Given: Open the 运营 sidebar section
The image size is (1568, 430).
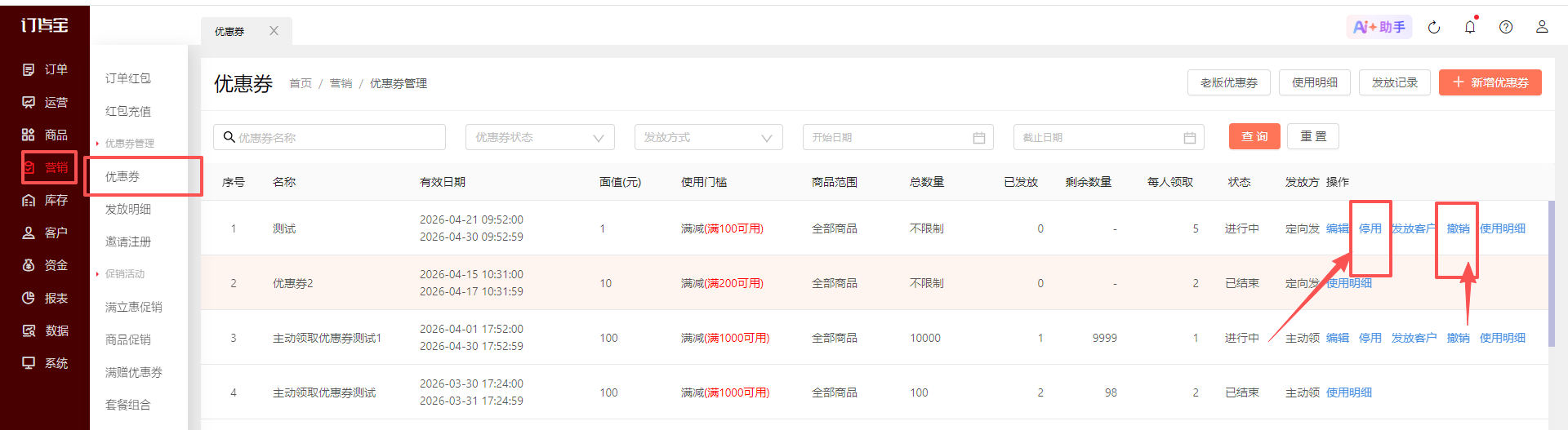Looking at the screenshot, I should [x=45, y=102].
